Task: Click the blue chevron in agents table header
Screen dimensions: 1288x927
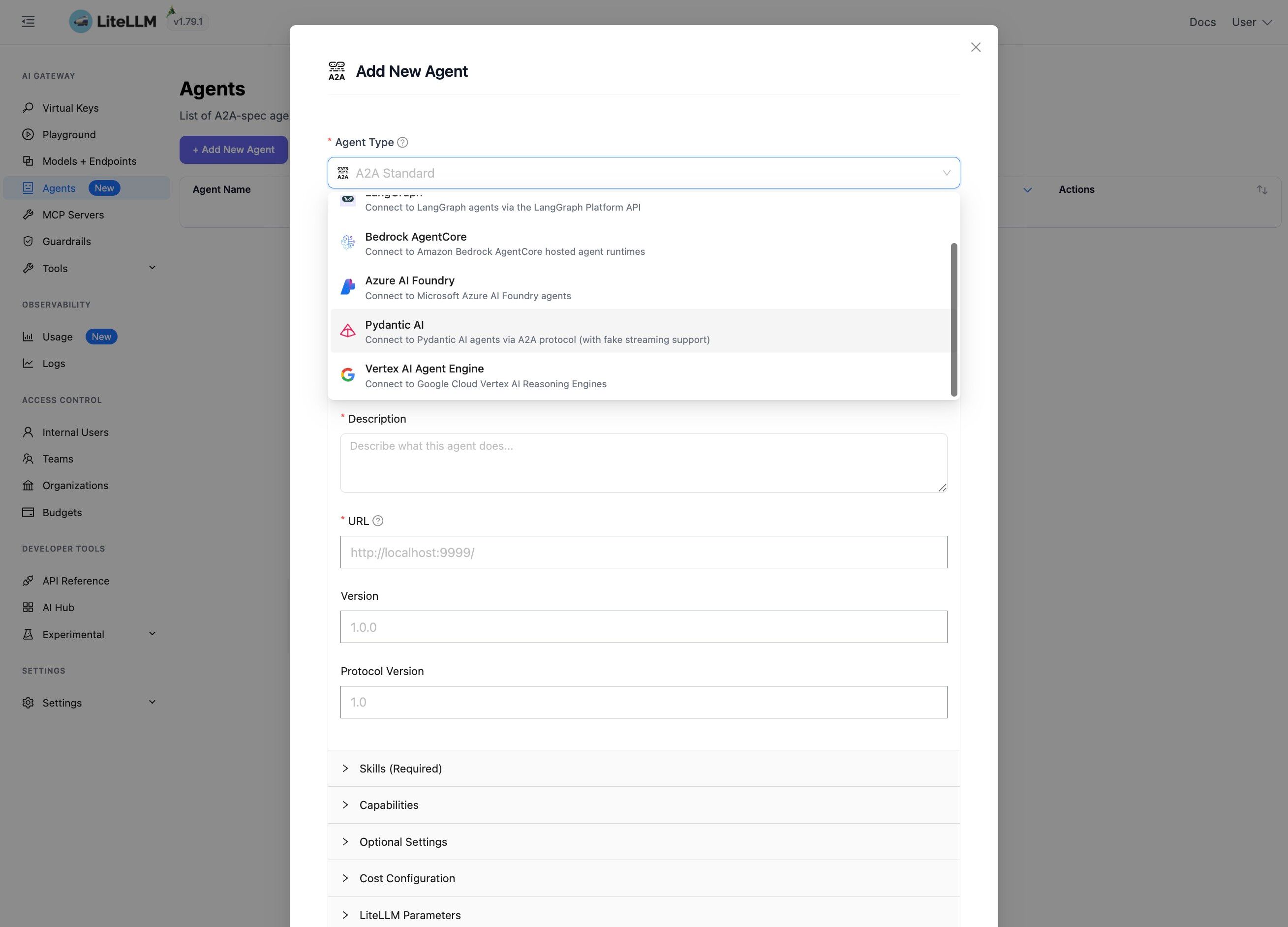Action: 1027,190
